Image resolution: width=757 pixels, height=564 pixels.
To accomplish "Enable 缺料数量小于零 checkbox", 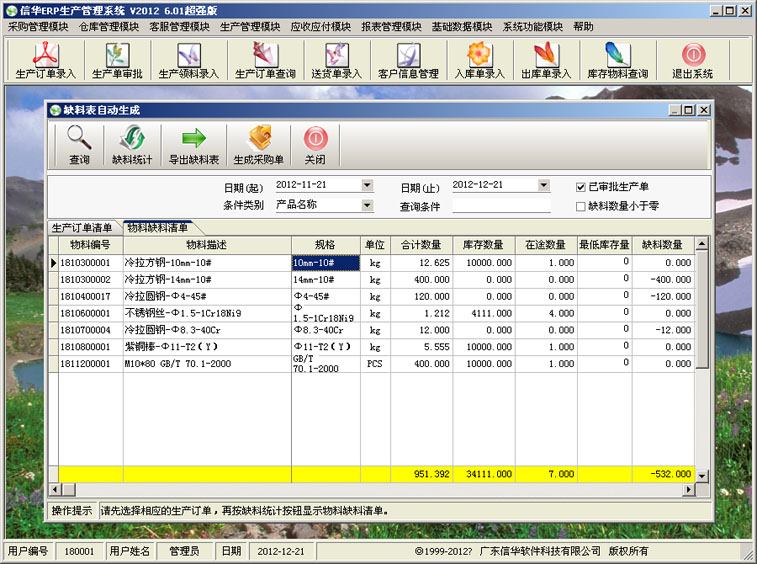I will point(581,206).
